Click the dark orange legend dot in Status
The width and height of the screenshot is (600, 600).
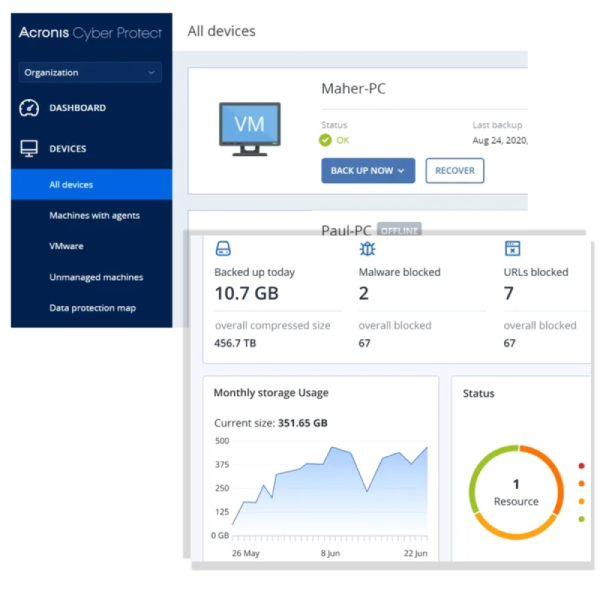[581, 484]
